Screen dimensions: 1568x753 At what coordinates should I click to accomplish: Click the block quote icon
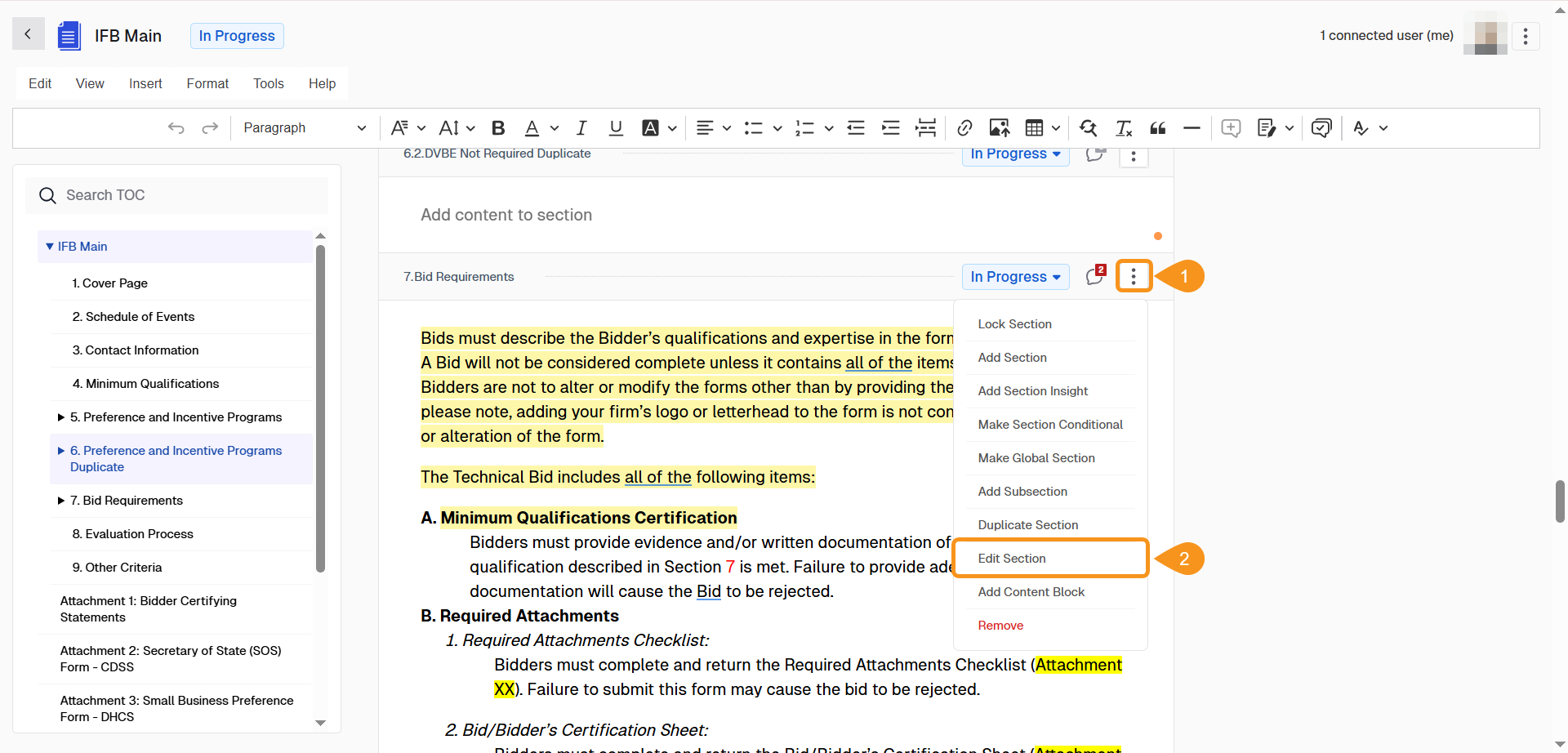coord(1157,128)
